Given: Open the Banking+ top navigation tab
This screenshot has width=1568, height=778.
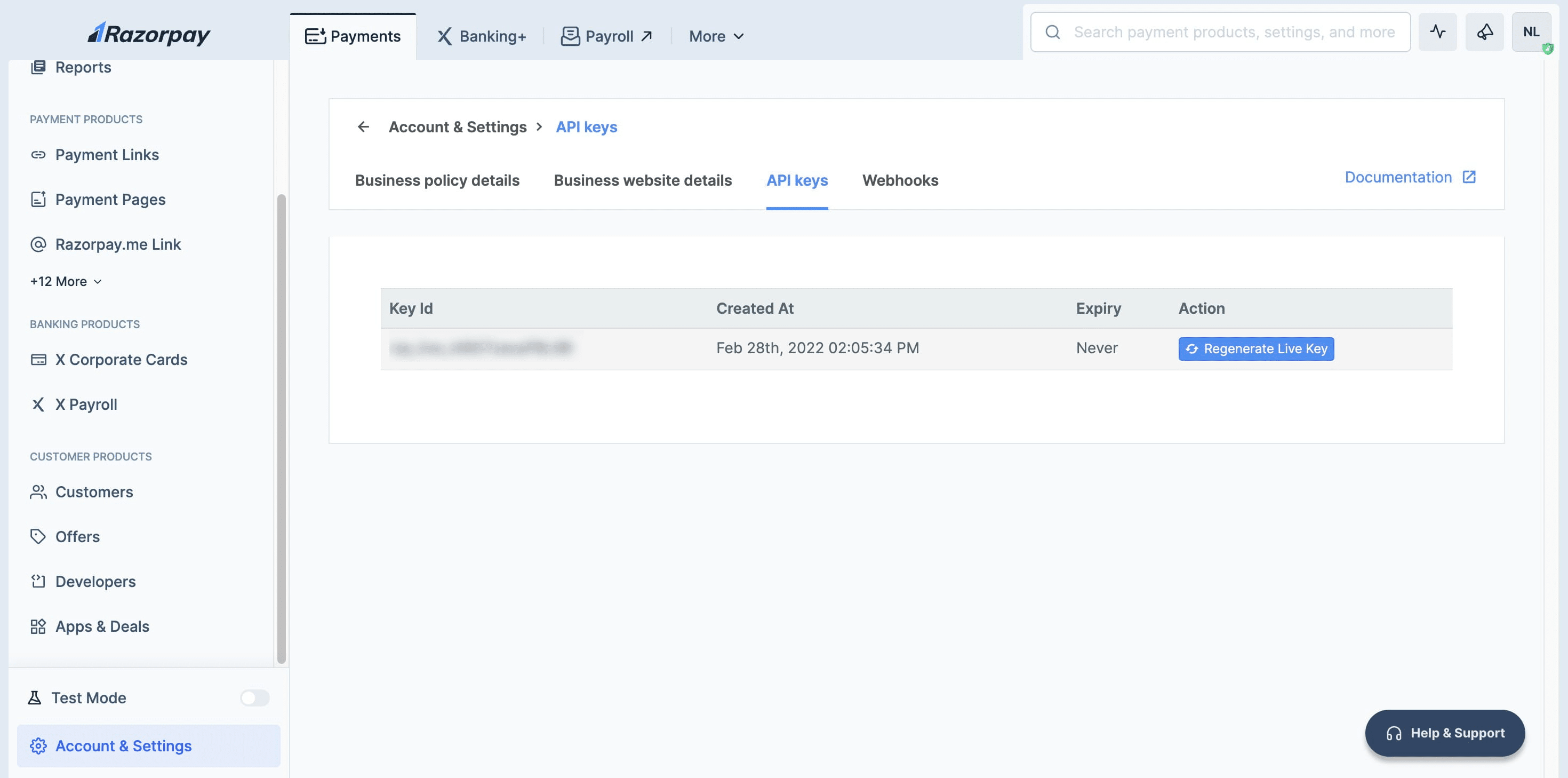Looking at the screenshot, I should [x=481, y=37].
